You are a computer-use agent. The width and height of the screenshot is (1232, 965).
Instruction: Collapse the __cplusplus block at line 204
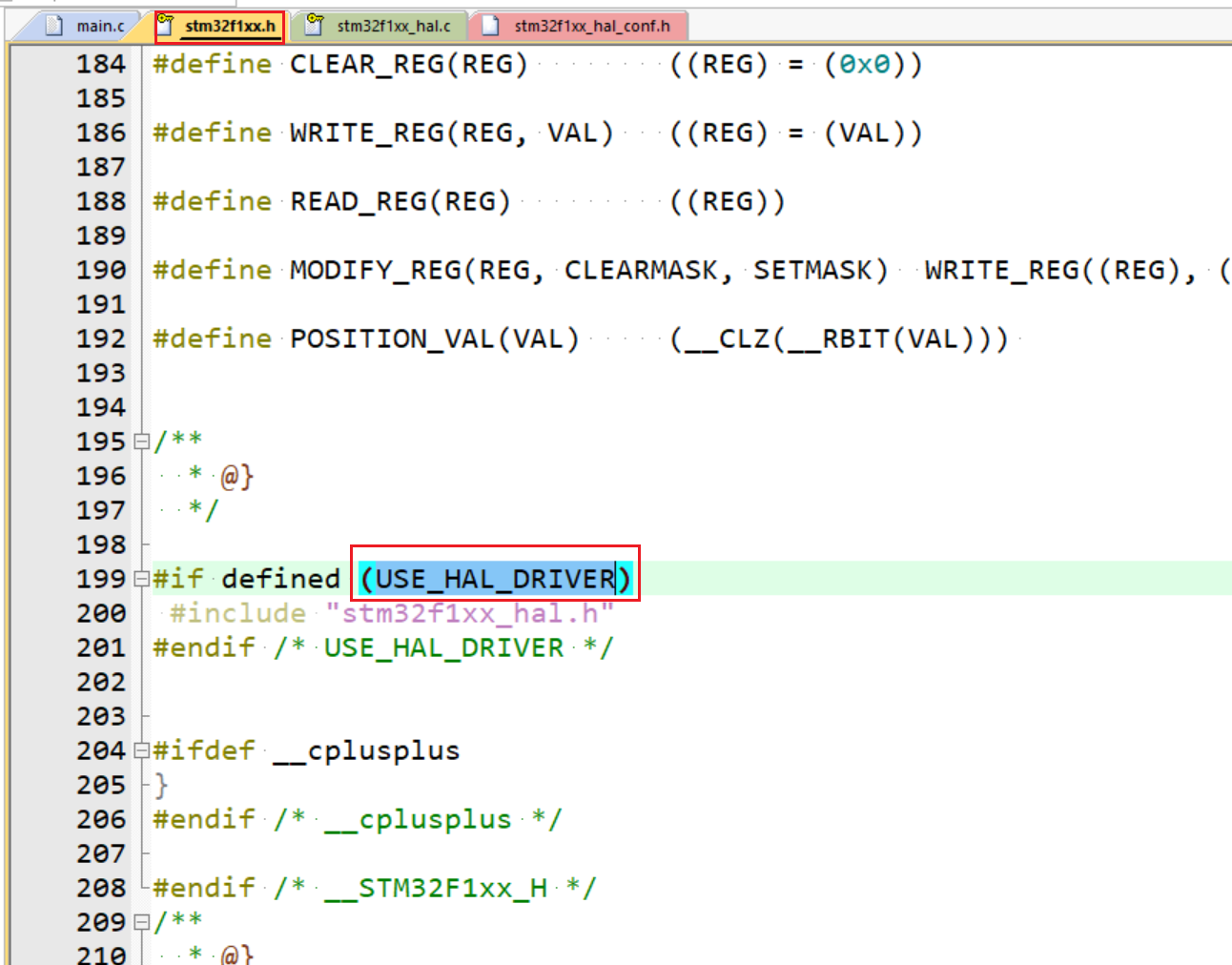pos(140,750)
